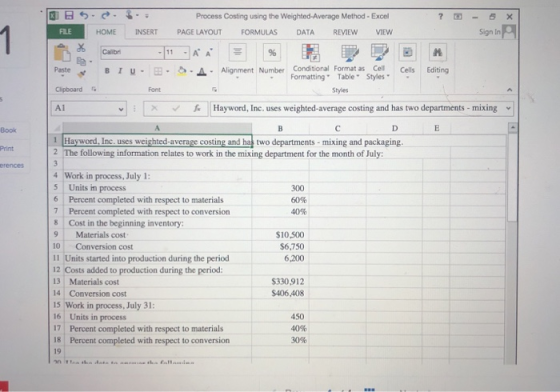Switch to the INSERT tab
This screenshot has height=392, width=560.
pos(146,32)
